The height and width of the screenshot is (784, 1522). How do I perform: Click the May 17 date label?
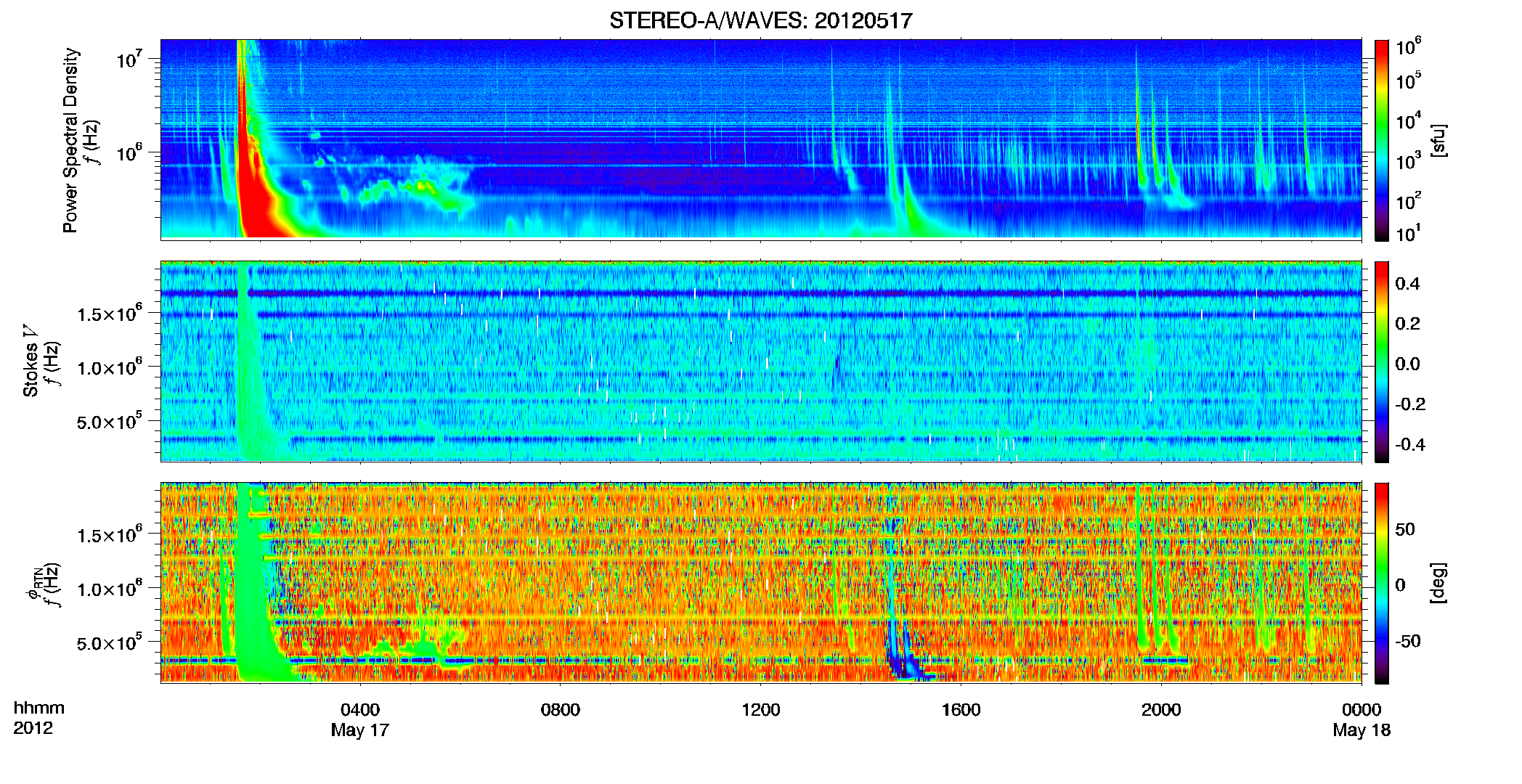(x=360, y=730)
